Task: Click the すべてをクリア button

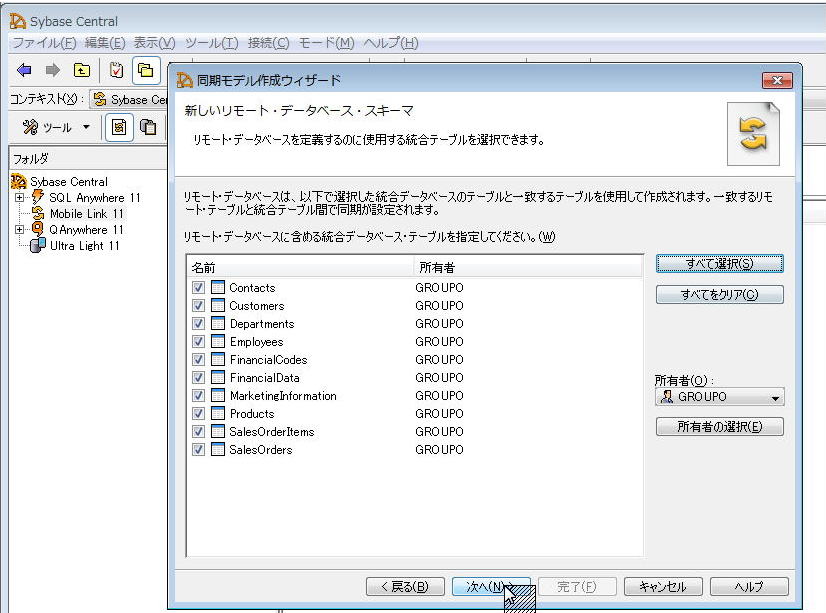Action: [x=719, y=295]
